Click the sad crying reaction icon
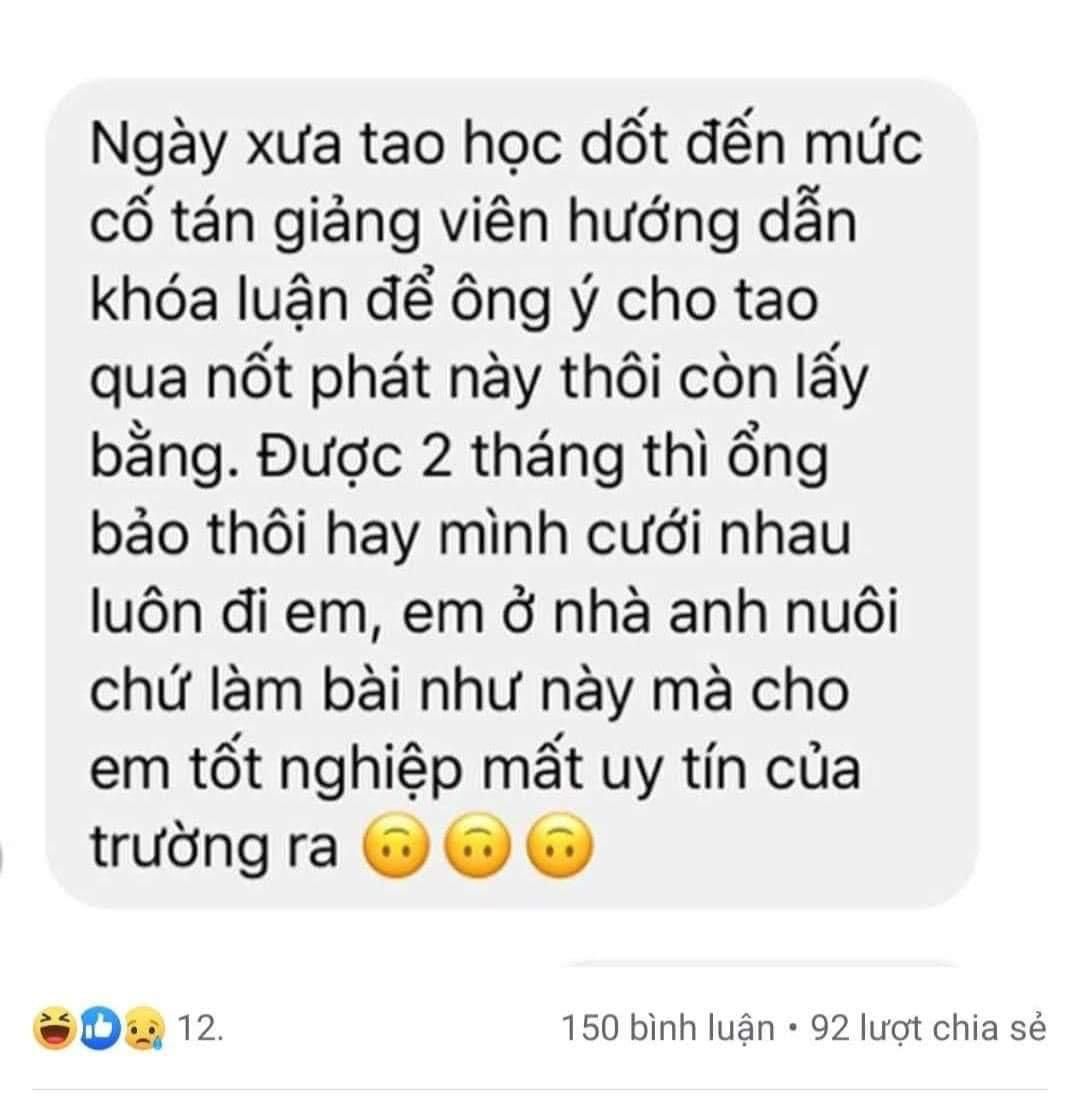1080x1098 pixels. pos(144,1029)
